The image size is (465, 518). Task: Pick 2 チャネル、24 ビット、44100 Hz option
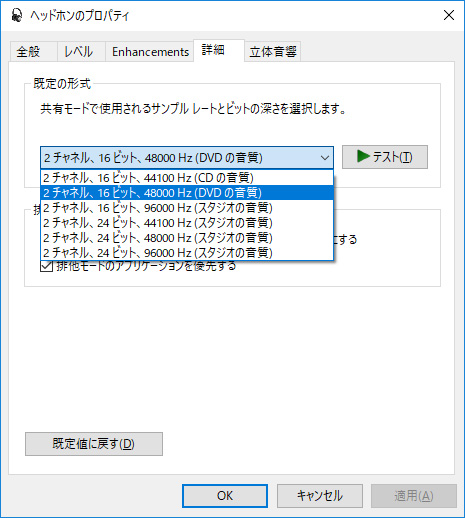point(187,223)
